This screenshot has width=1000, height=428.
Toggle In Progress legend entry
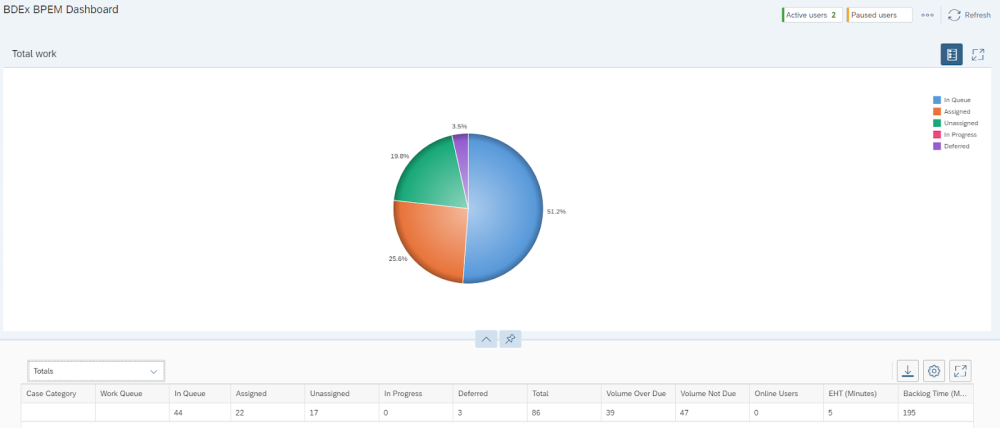(955, 135)
